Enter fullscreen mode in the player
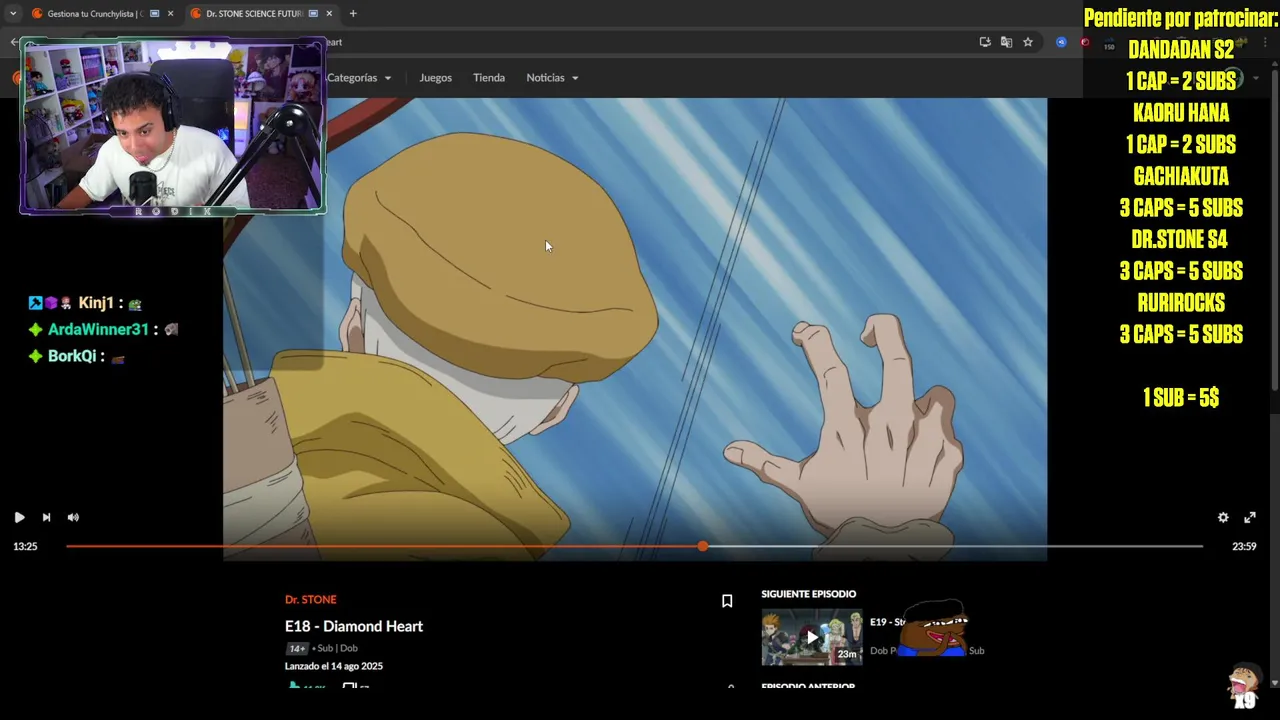The image size is (1280, 720). [x=1250, y=517]
